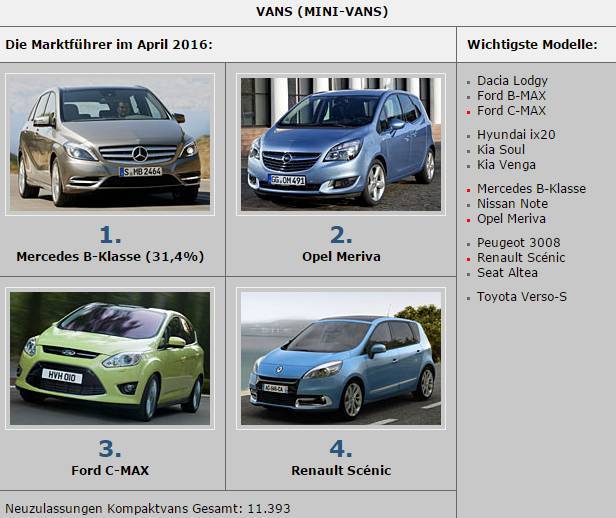Click the rank number 2 heading
Image resolution: width=616 pixels, height=518 pixels.
(341, 235)
